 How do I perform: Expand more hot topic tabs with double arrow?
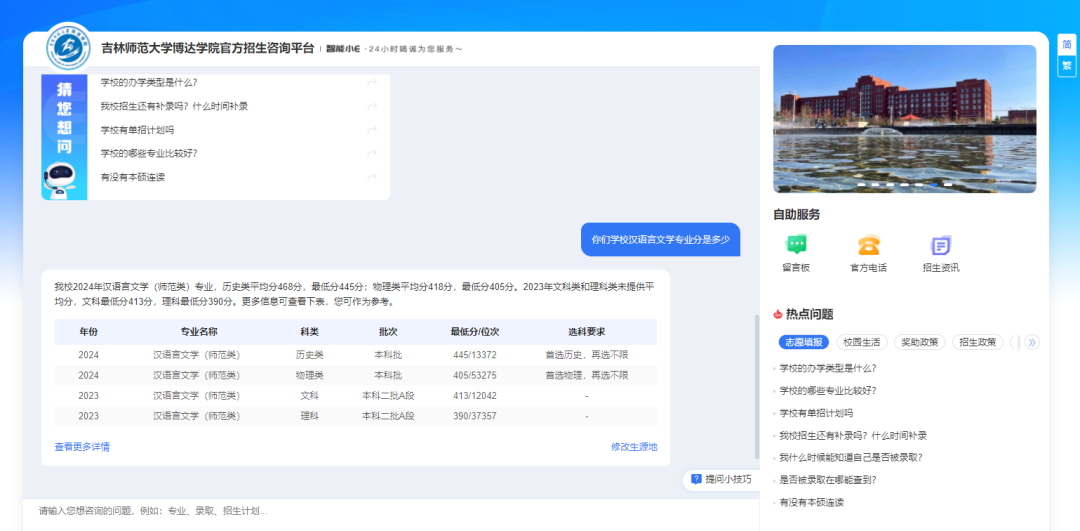click(x=1032, y=342)
